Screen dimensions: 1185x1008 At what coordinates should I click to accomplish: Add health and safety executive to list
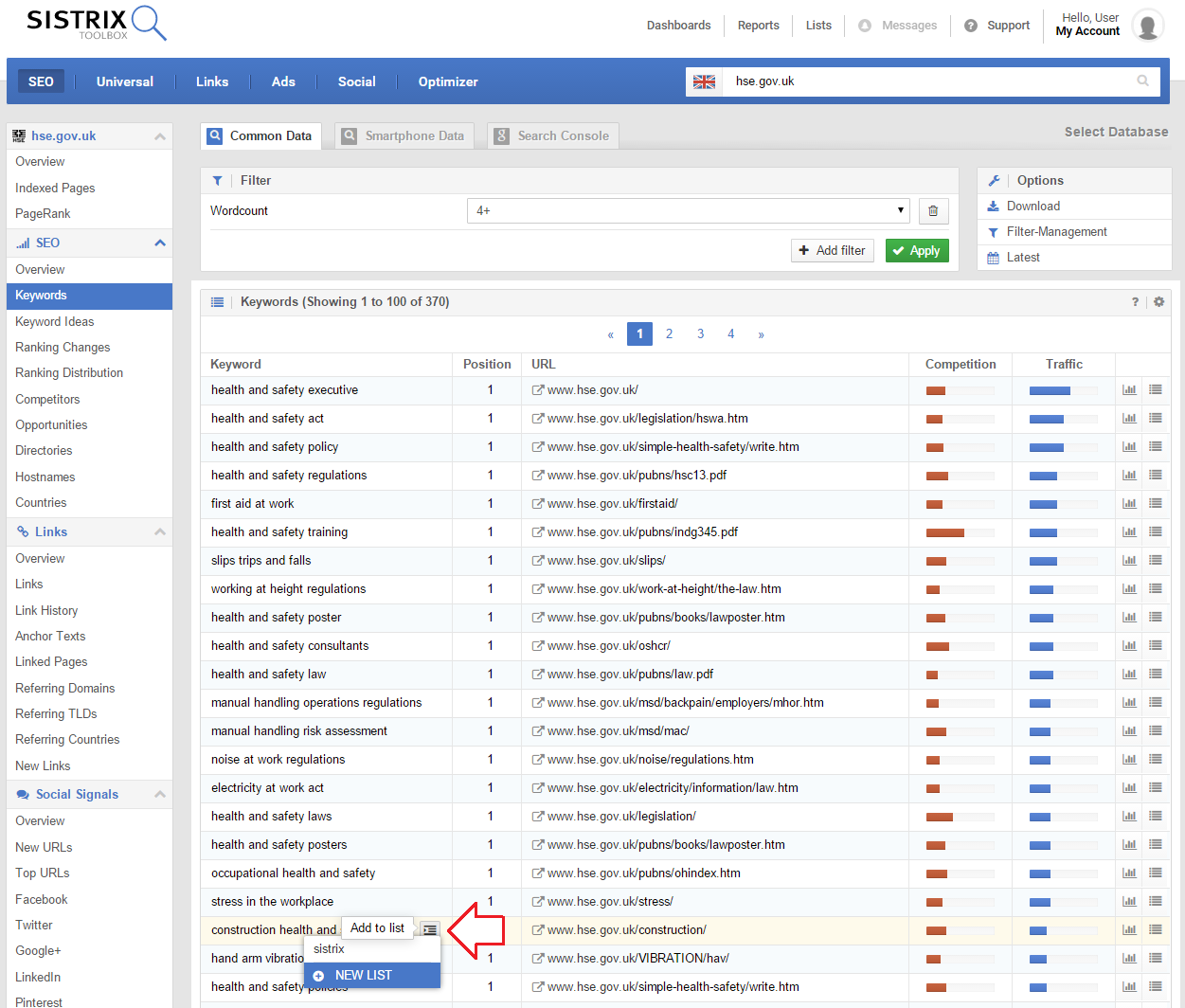point(1156,389)
